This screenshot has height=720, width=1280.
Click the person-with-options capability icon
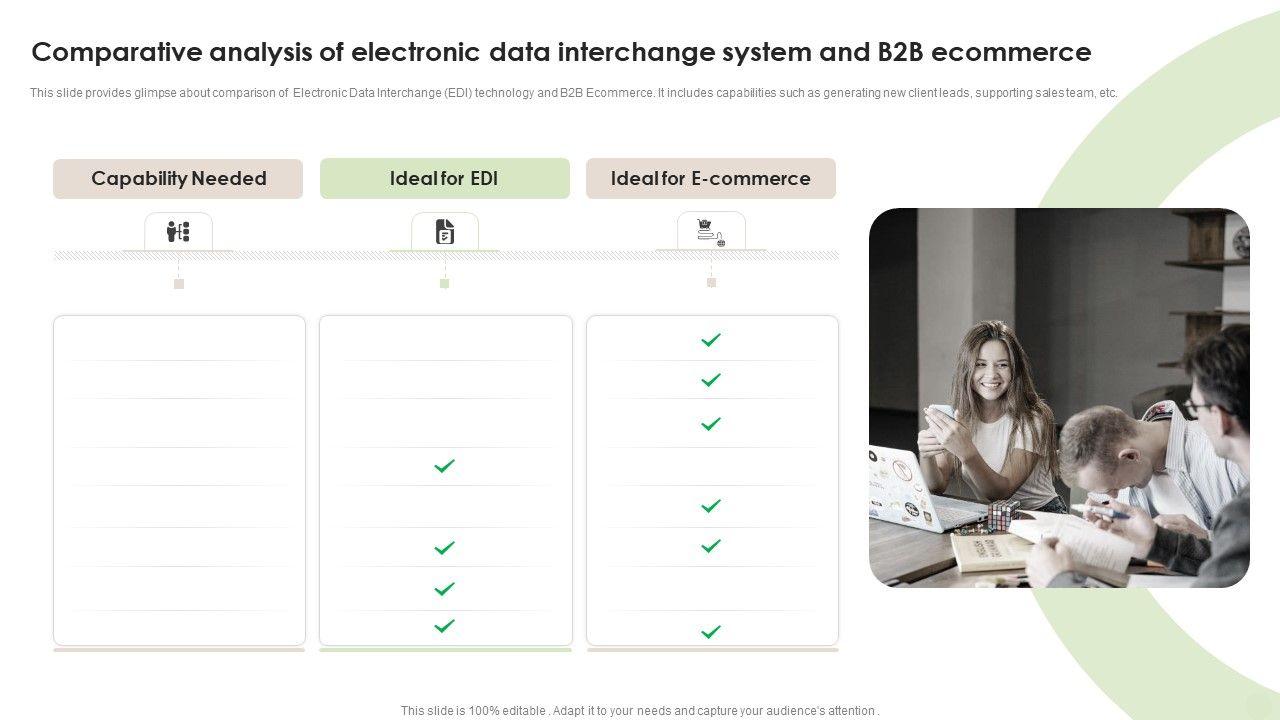[178, 232]
